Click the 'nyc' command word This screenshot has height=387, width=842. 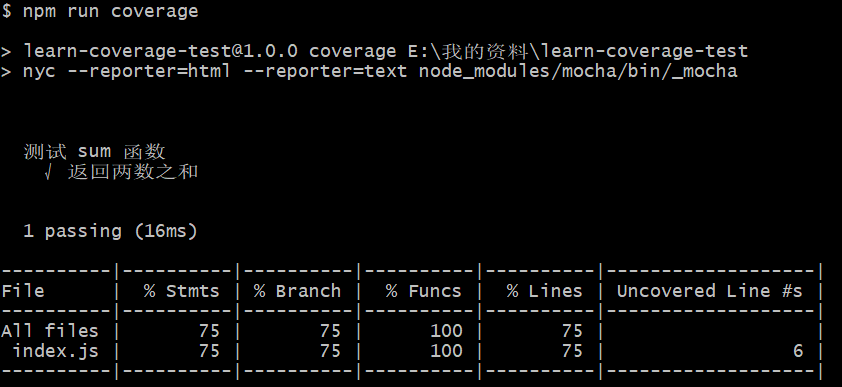point(39,71)
